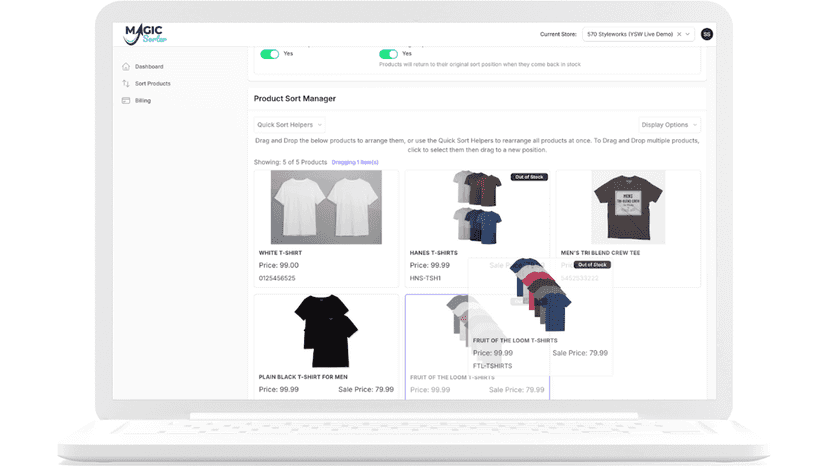
Task: Go to Sort Products
Action: [x=153, y=83]
